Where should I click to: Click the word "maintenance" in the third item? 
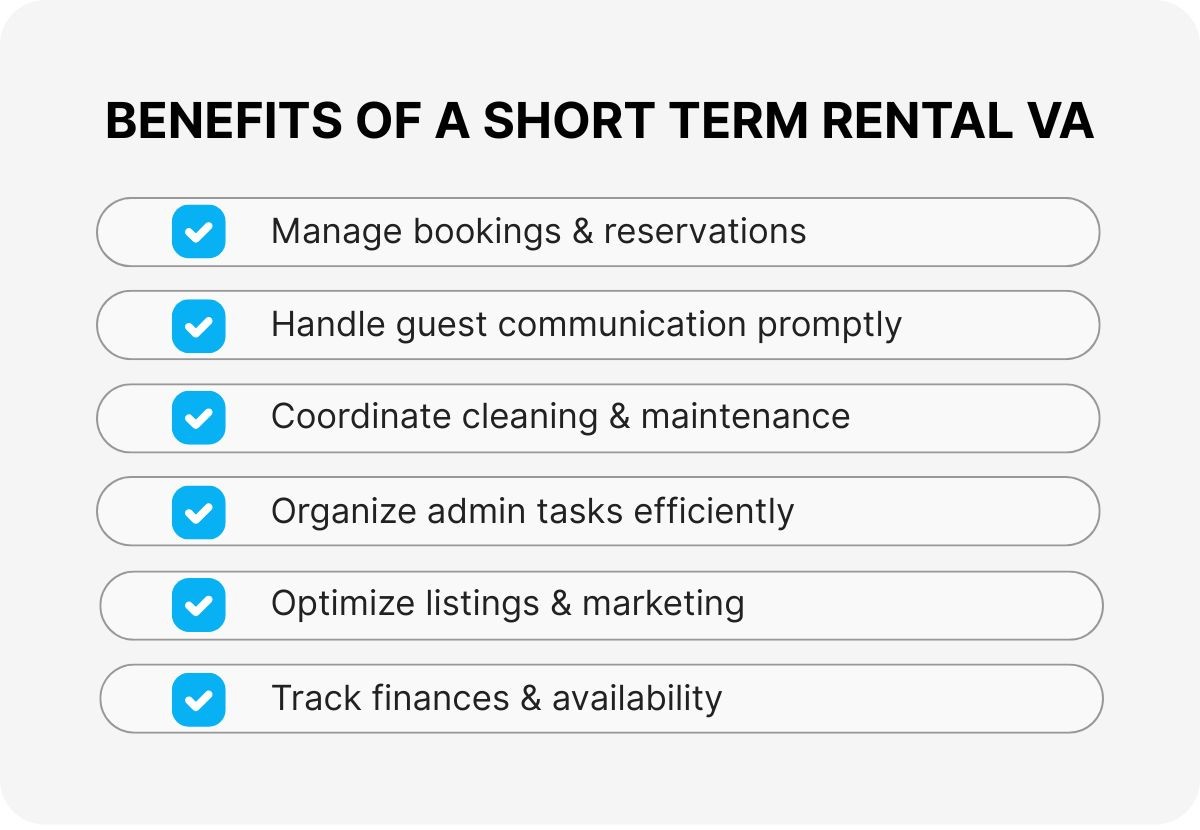pyautogui.click(x=745, y=417)
